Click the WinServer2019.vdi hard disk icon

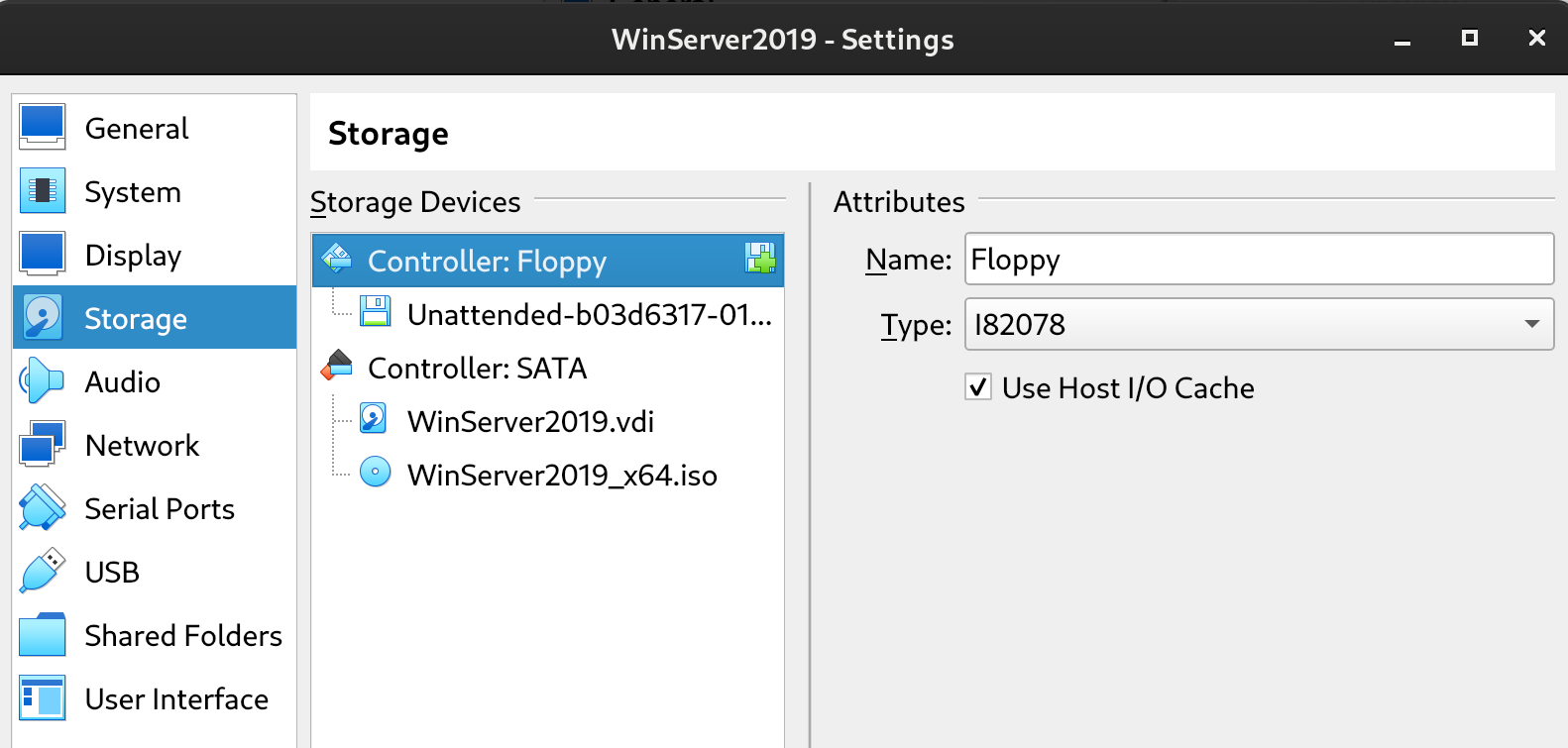coord(374,419)
